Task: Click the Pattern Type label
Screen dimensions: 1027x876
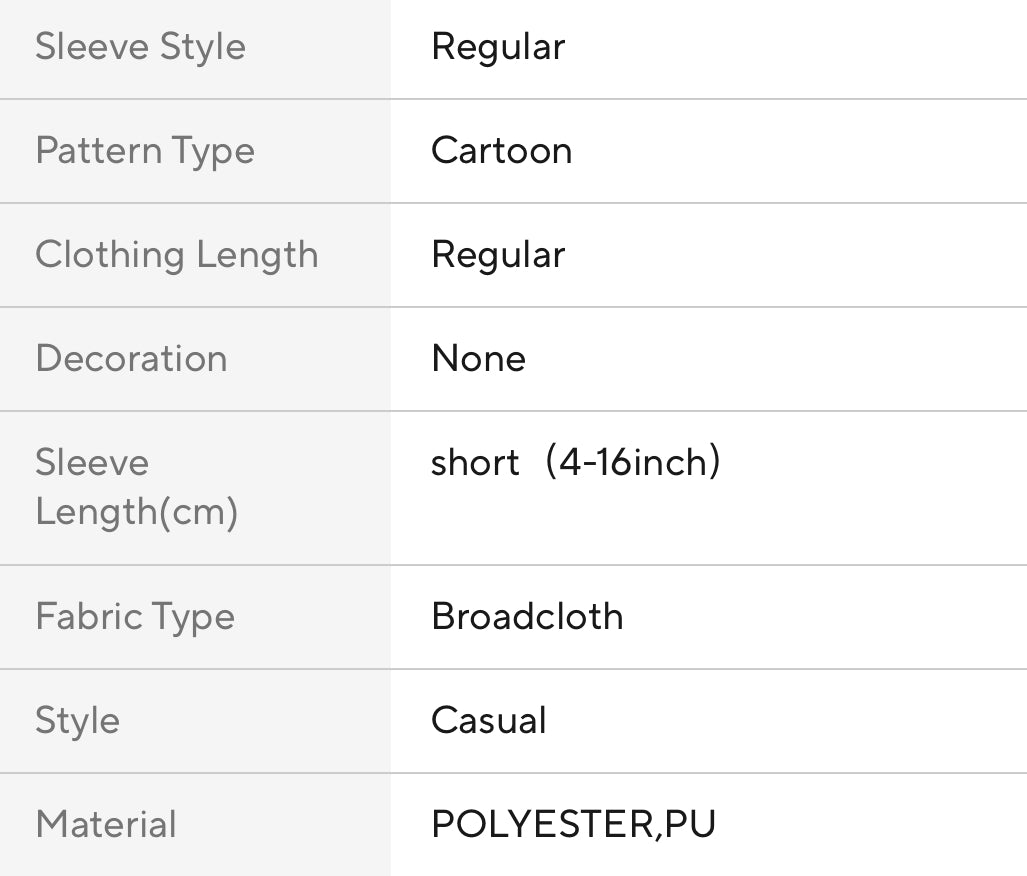Action: (x=145, y=151)
